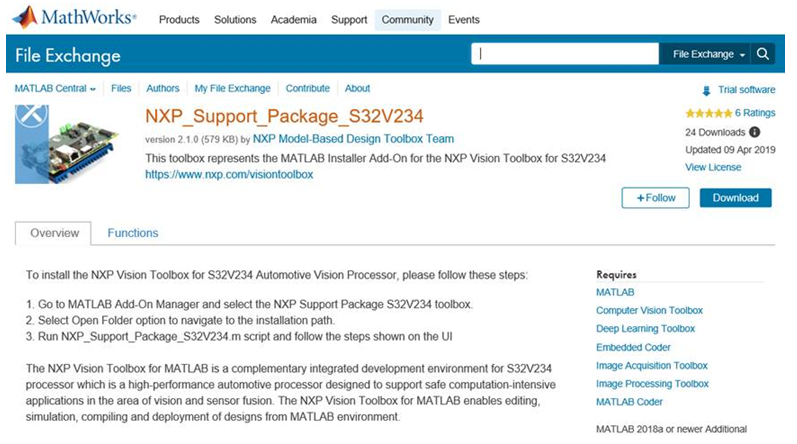Switch to the Functions tab
797x444 pixels.
pos(133,233)
